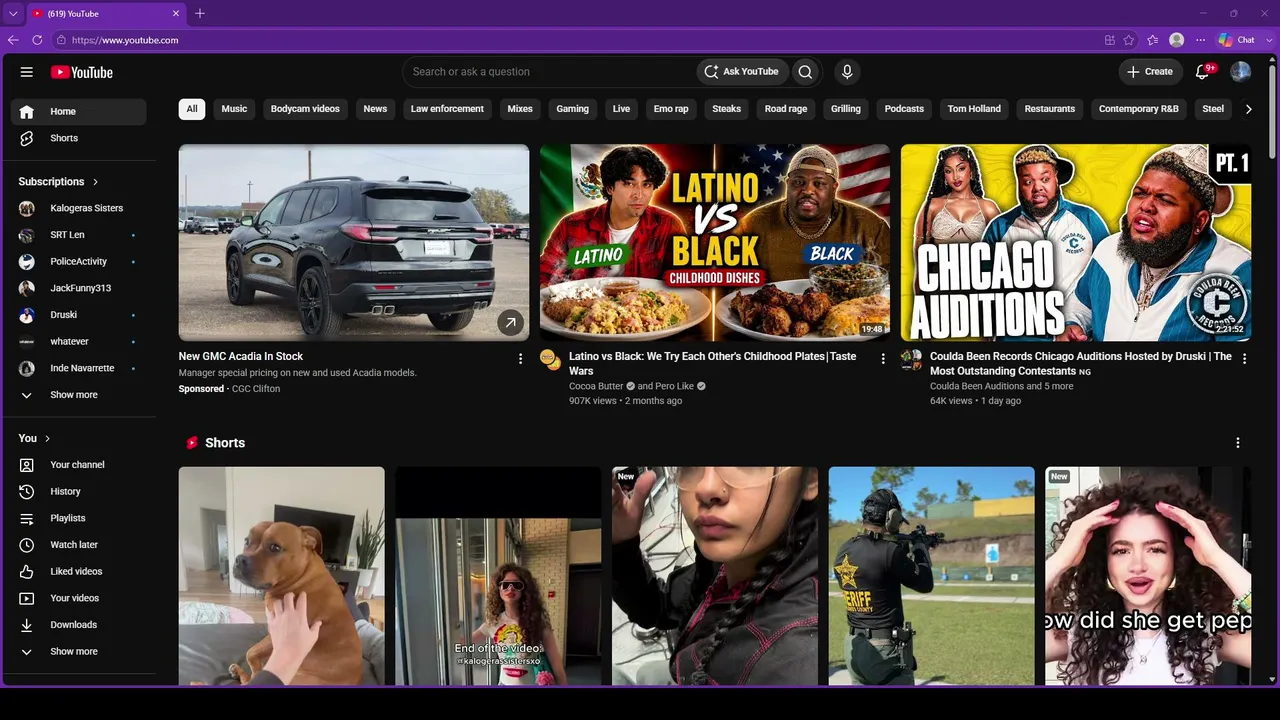The width and height of the screenshot is (1280, 720).
Task: Open the You section heading
Action: 34,438
